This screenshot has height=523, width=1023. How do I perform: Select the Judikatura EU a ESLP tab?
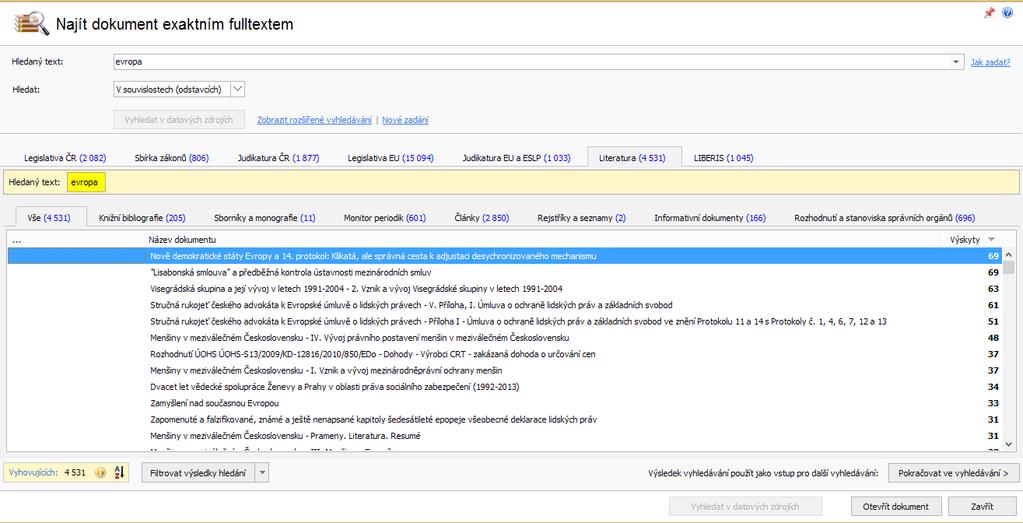pos(517,158)
